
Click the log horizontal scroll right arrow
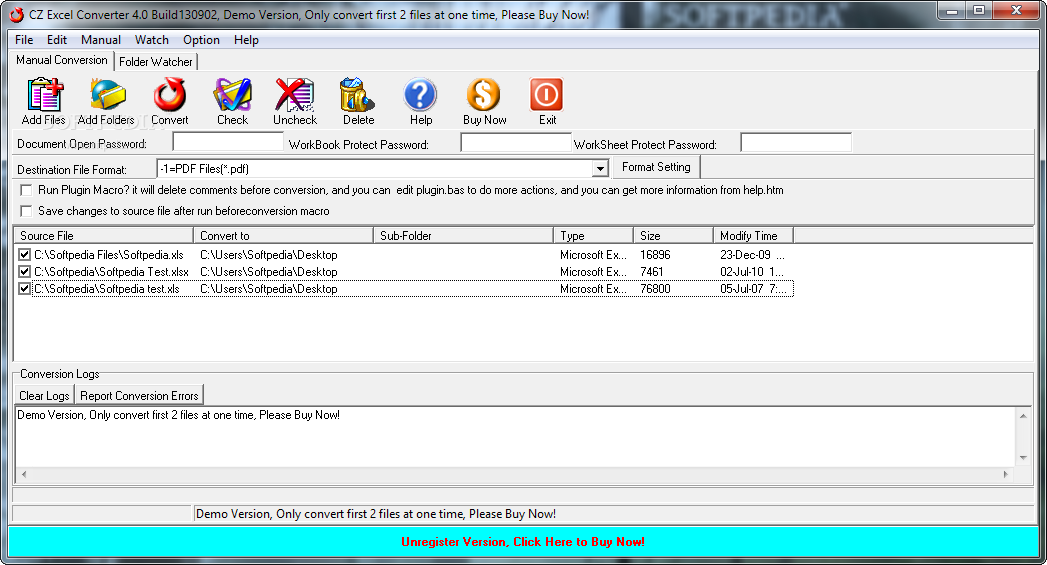[x=1006, y=474]
